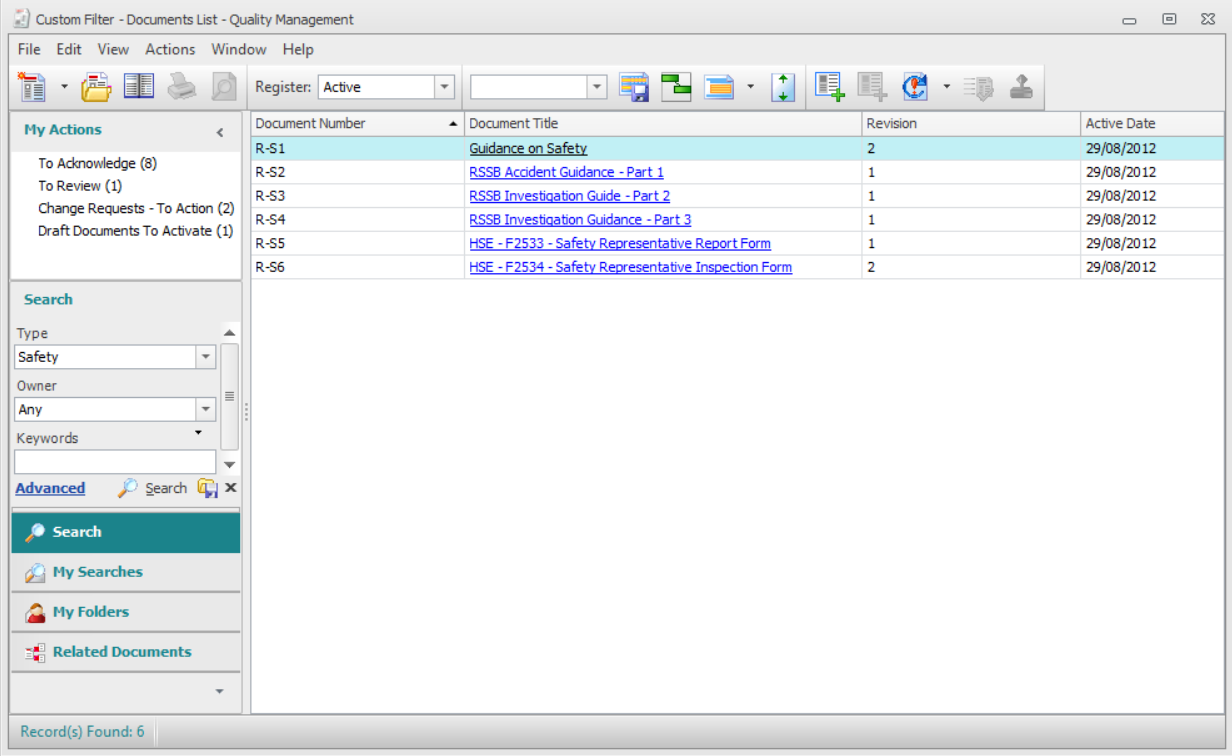Collapse the My Actions panel
The image size is (1232, 756).
pos(220,131)
